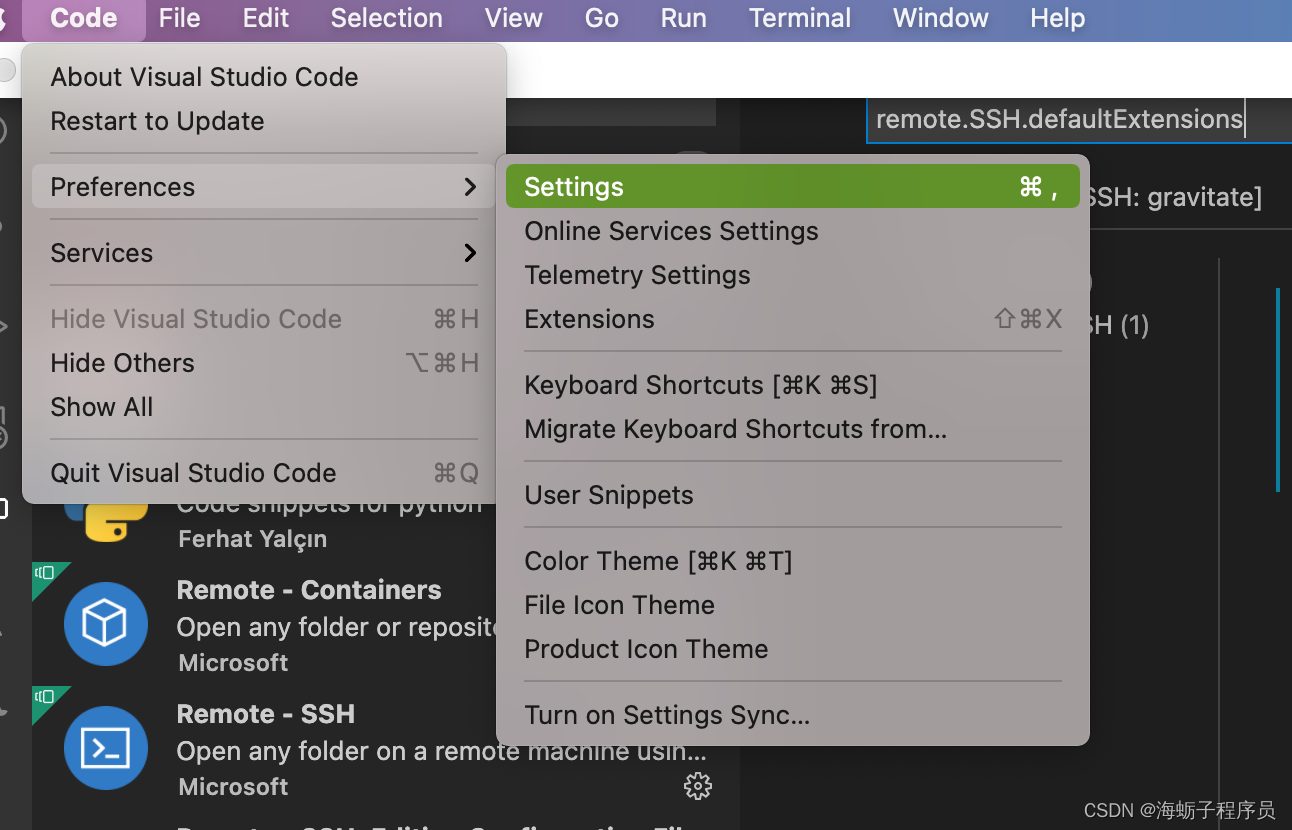Screen dimensions: 1292x830
Task: Click Microsoft publisher under Remote - Containers
Action: click(233, 663)
